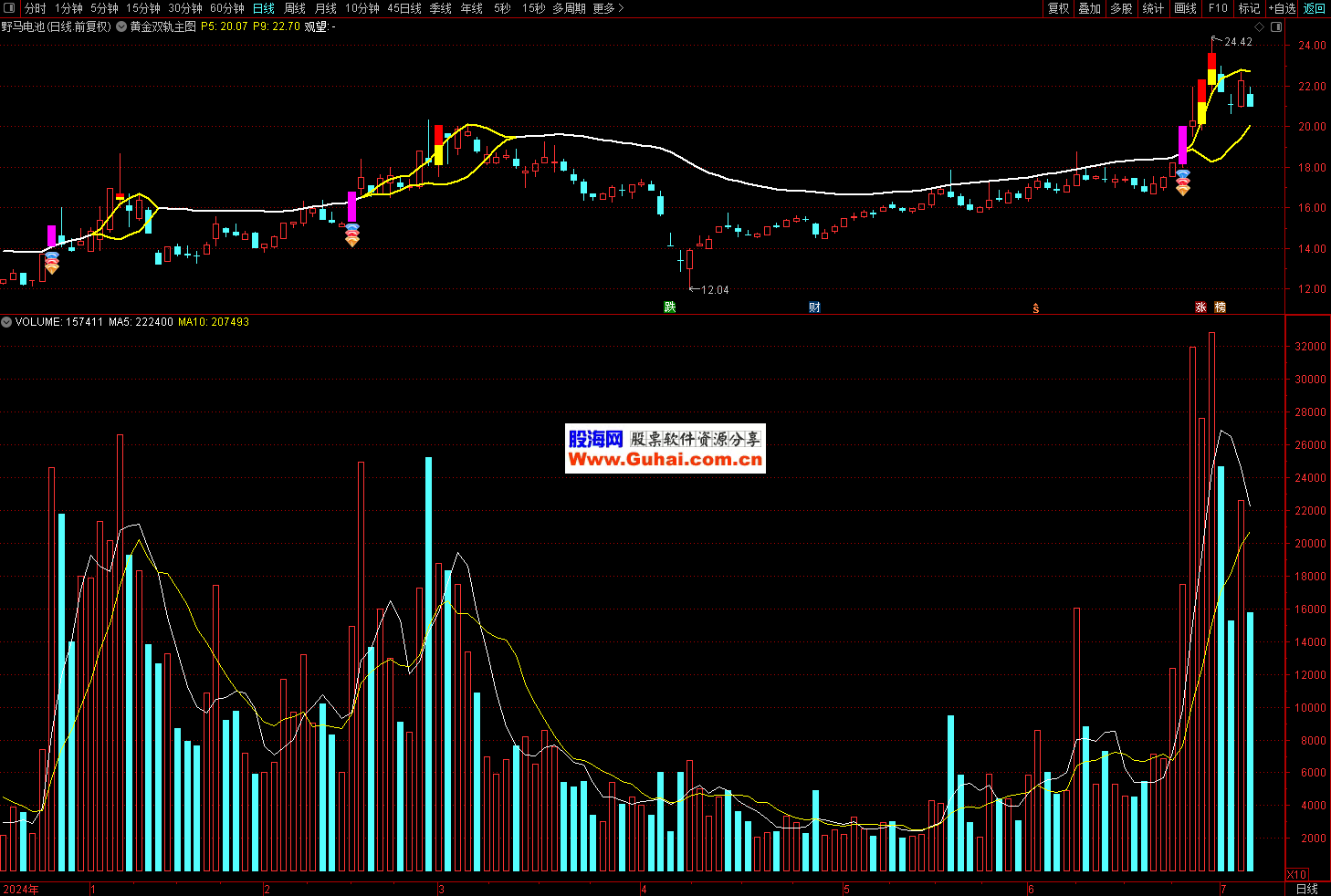Screen dimensions: 1331x896
Task: Expand the VOLUME indicator dropdown
Action: pyautogui.click(x=6, y=322)
